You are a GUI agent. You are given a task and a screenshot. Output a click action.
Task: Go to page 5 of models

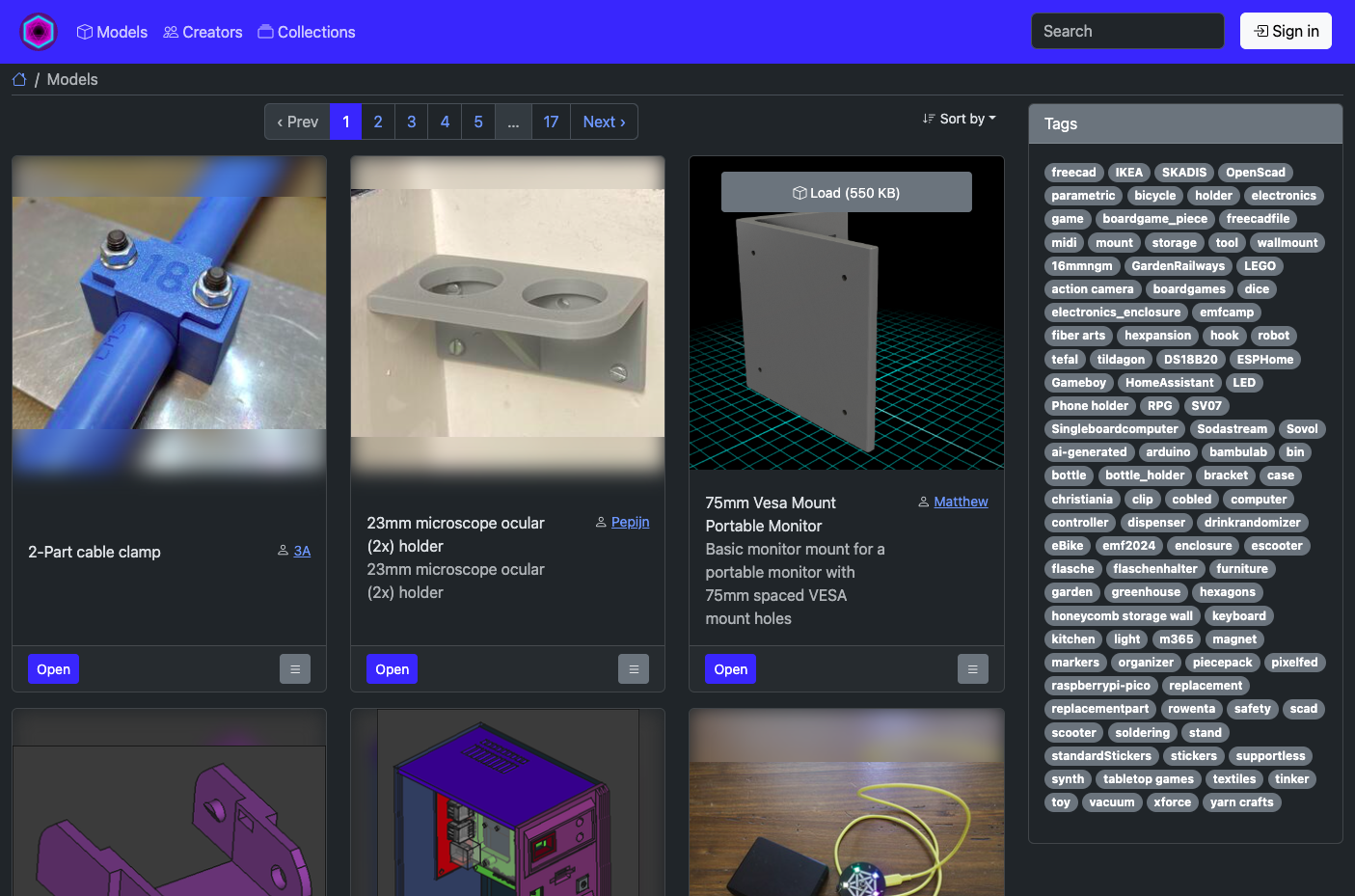pyautogui.click(x=478, y=122)
